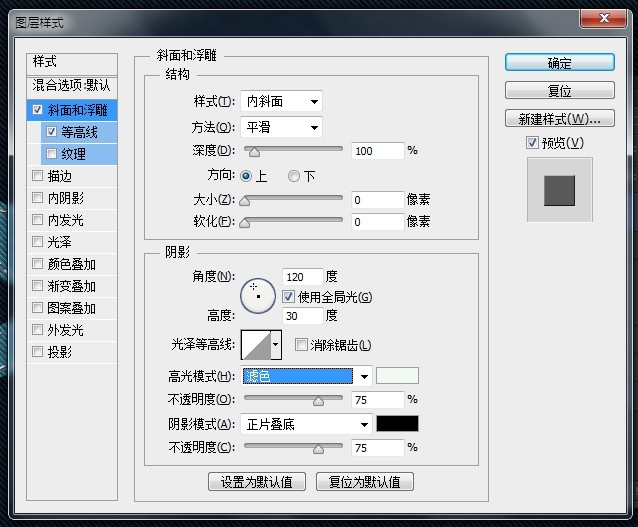Image resolution: width=638 pixels, height=527 pixels.
Task: Click the angle dial for shading
Action: click(258, 292)
